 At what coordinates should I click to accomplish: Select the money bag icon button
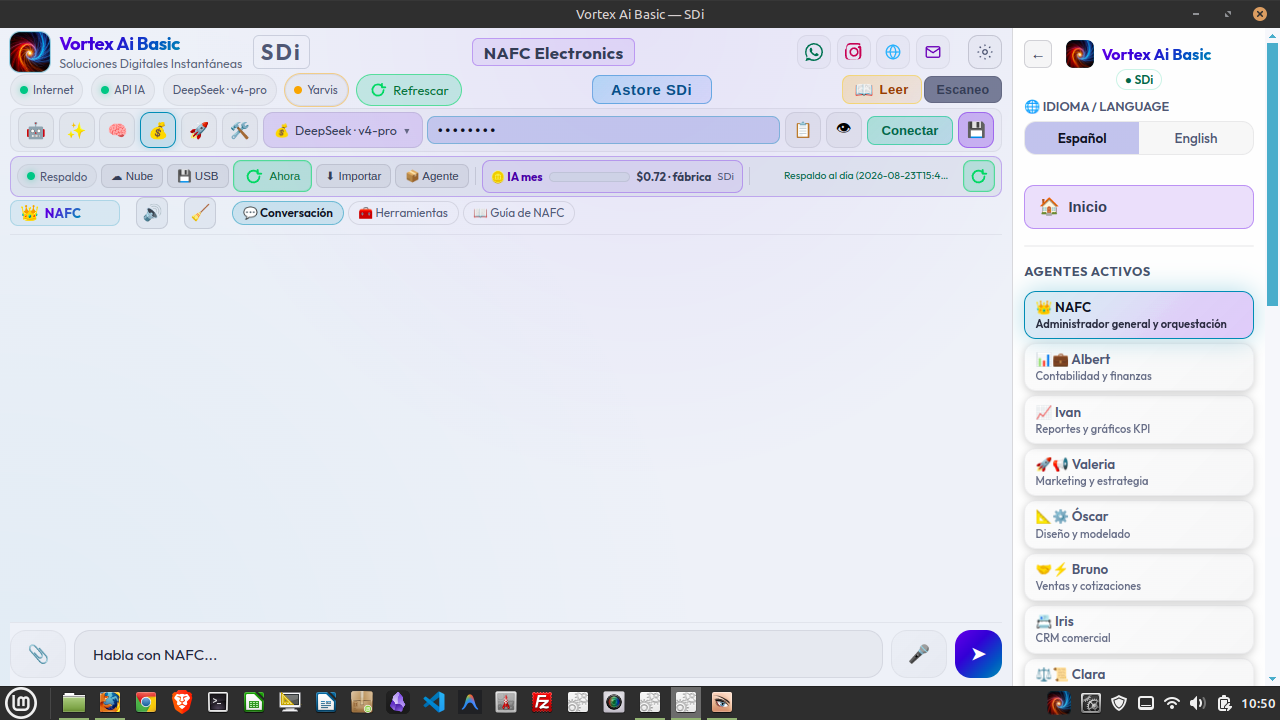[158, 130]
